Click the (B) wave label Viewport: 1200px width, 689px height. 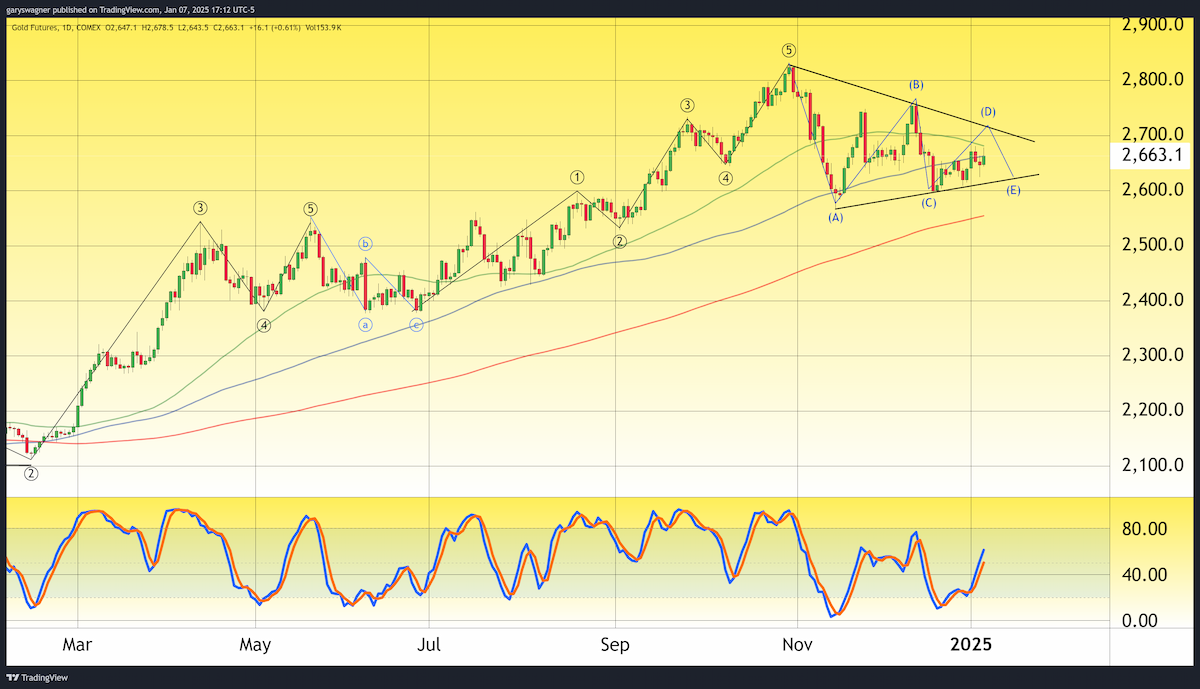pyautogui.click(x=916, y=85)
